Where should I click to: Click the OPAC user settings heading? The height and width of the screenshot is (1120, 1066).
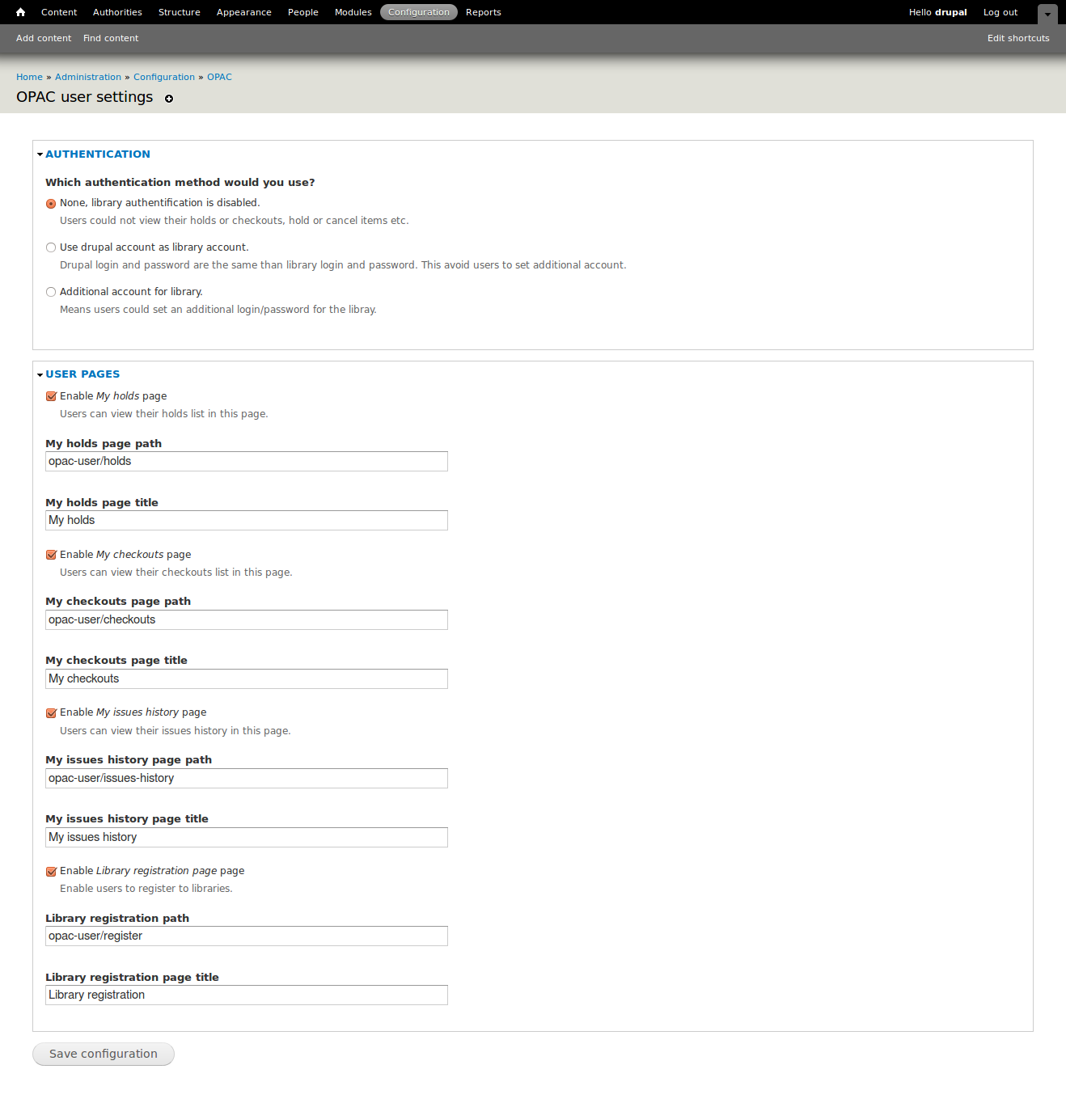coord(85,97)
